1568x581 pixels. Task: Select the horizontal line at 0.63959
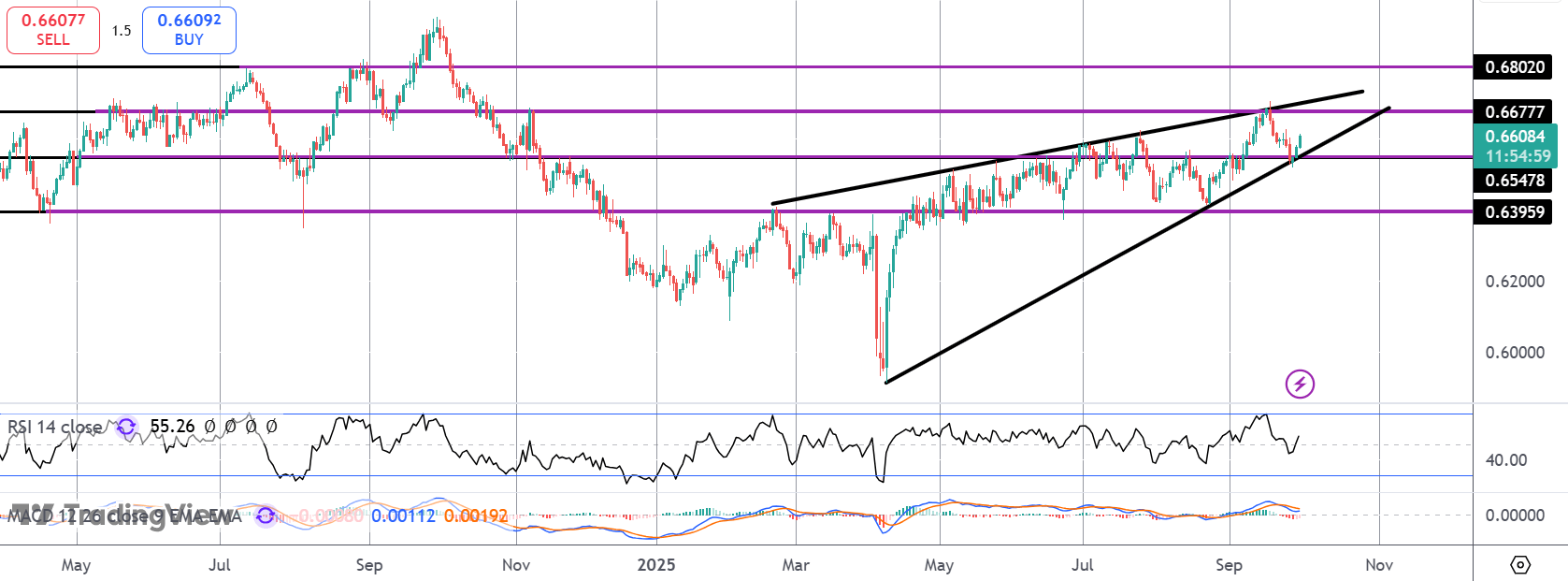736,211
